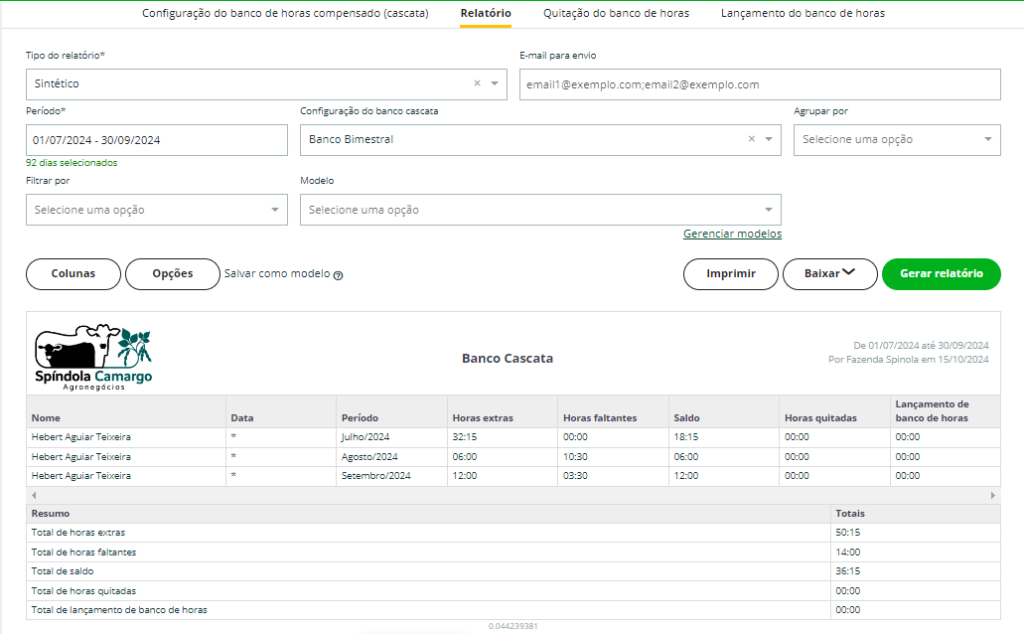Screen dimensions: 1024x634
Task: Click Total de horas faltantes summary row
Action: point(513,552)
